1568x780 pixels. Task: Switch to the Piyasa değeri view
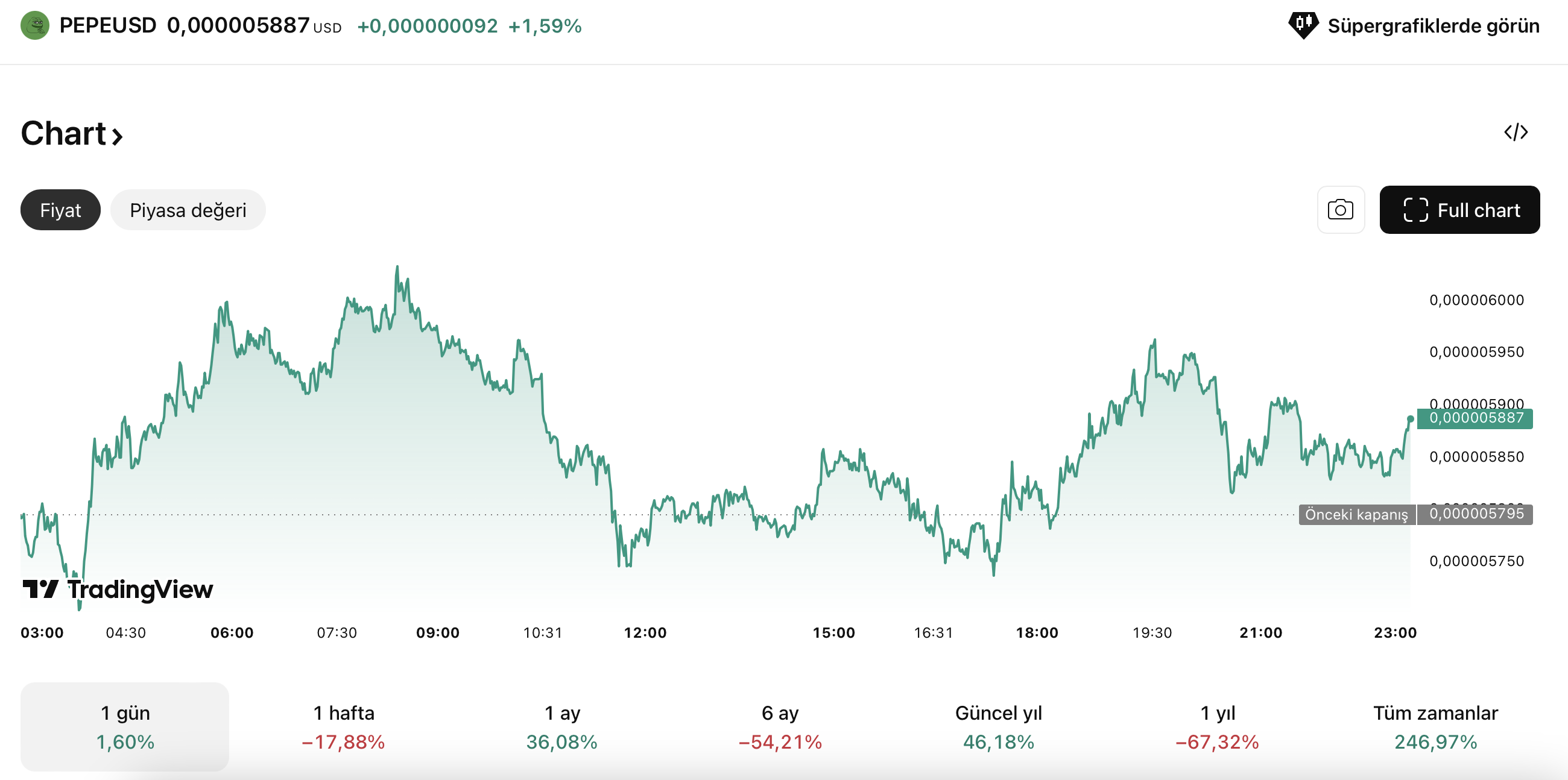[x=188, y=210]
